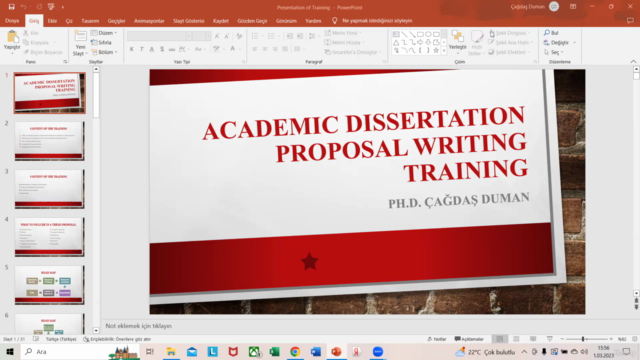Screen dimensions: 640x360
Task: Select the rectangle shape in shapes gallery
Action: 420,34
